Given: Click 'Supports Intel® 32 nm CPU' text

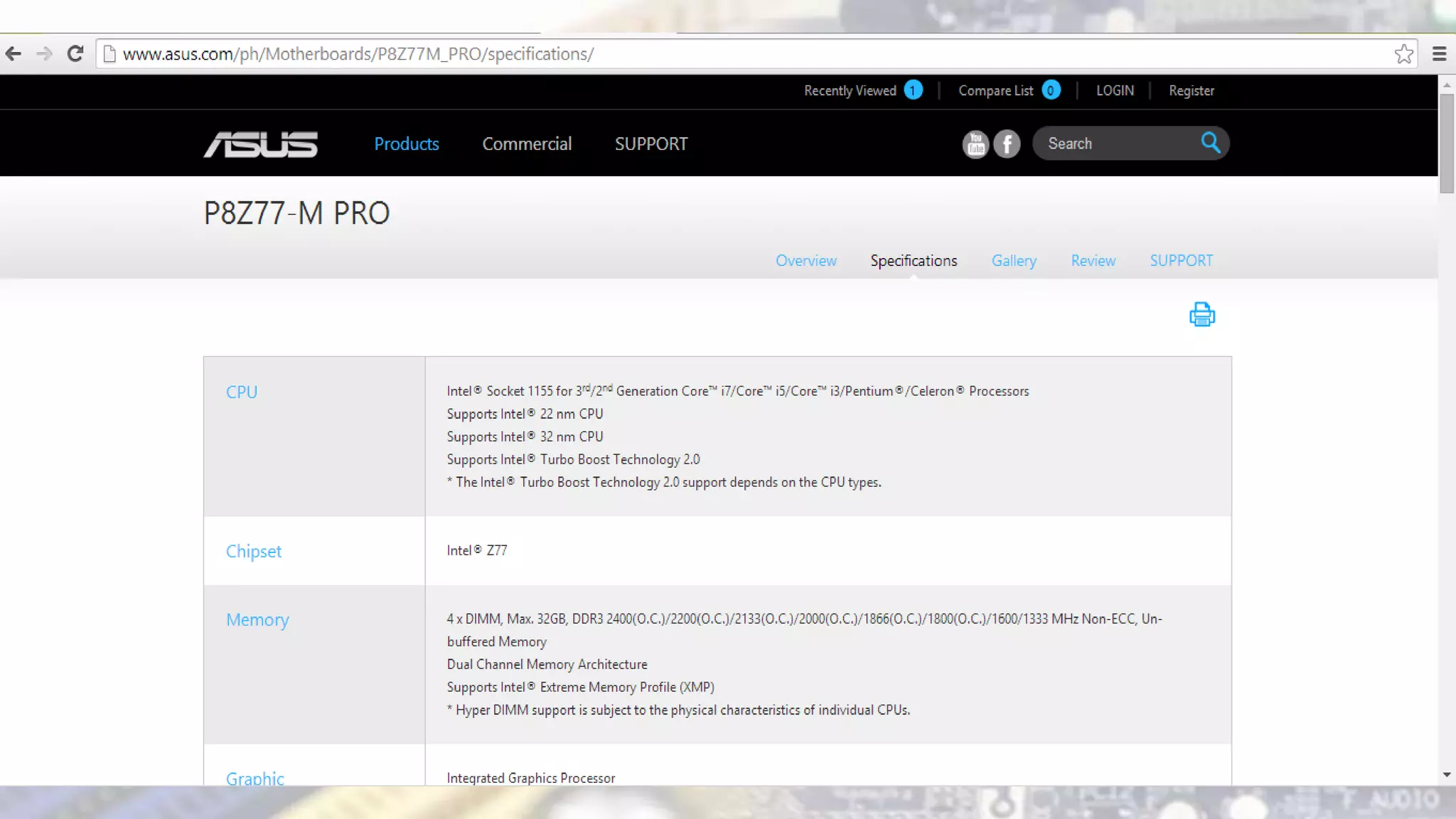Looking at the screenshot, I should (525, 437).
